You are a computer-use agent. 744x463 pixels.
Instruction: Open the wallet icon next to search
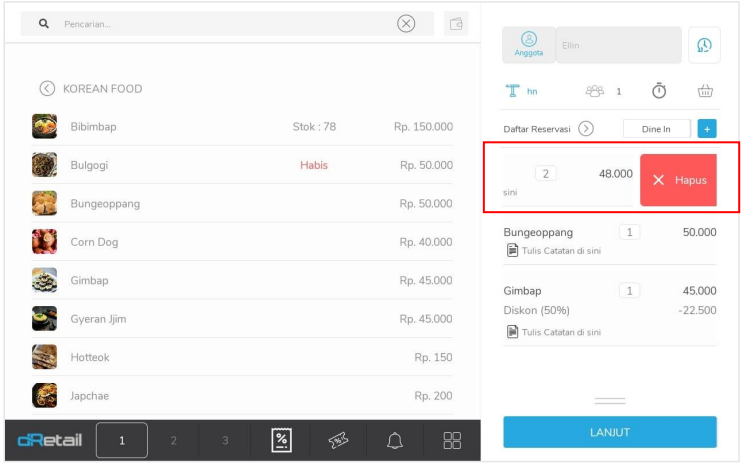(x=456, y=24)
